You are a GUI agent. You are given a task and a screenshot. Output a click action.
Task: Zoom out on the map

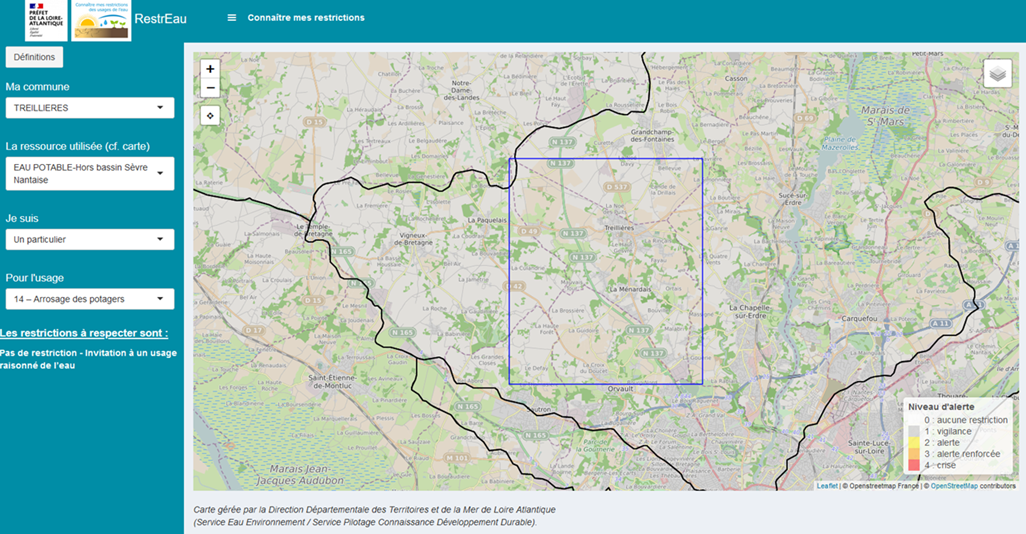click(x=210, y=88)
